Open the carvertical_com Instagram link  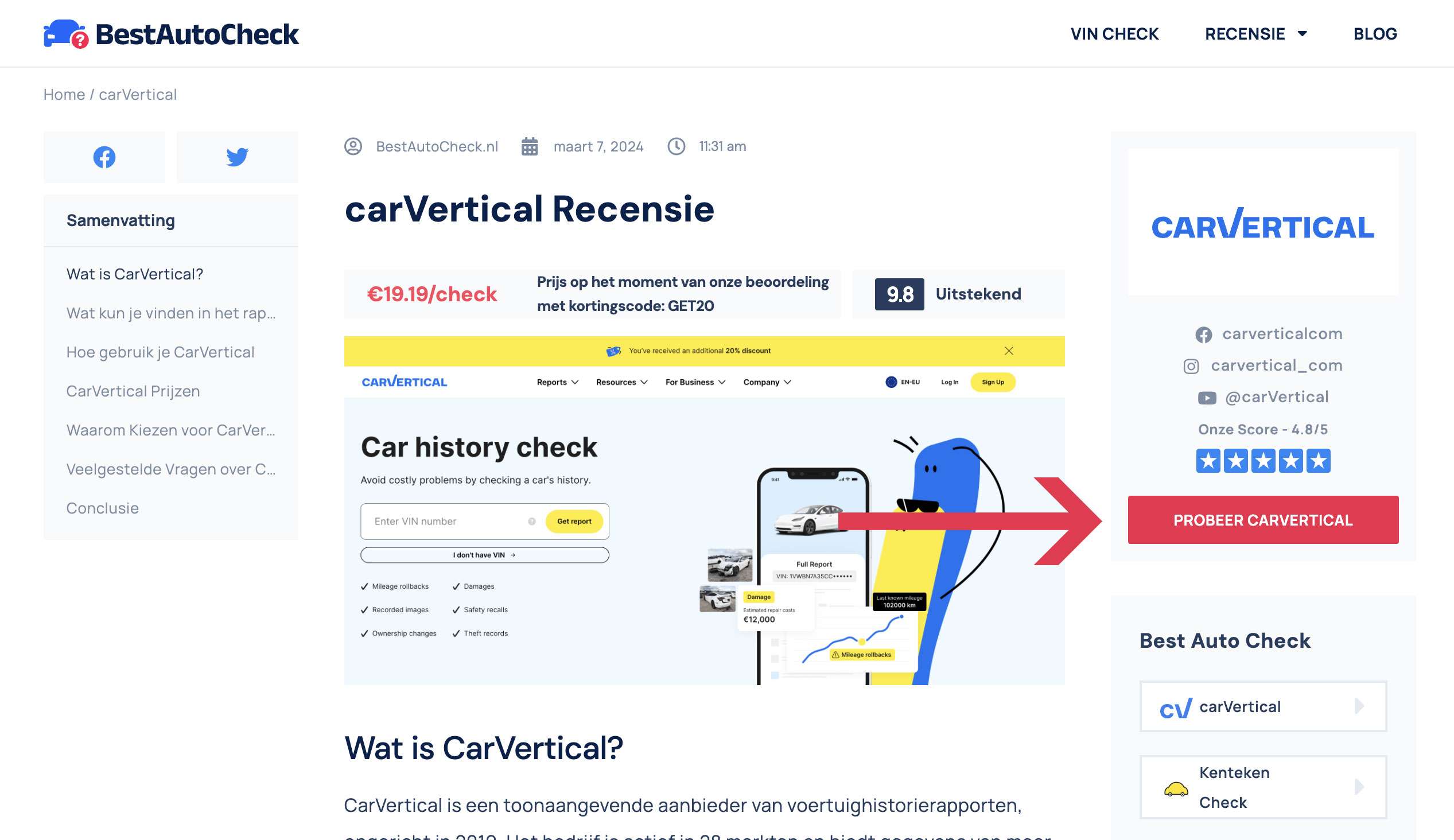point(1276,365)
